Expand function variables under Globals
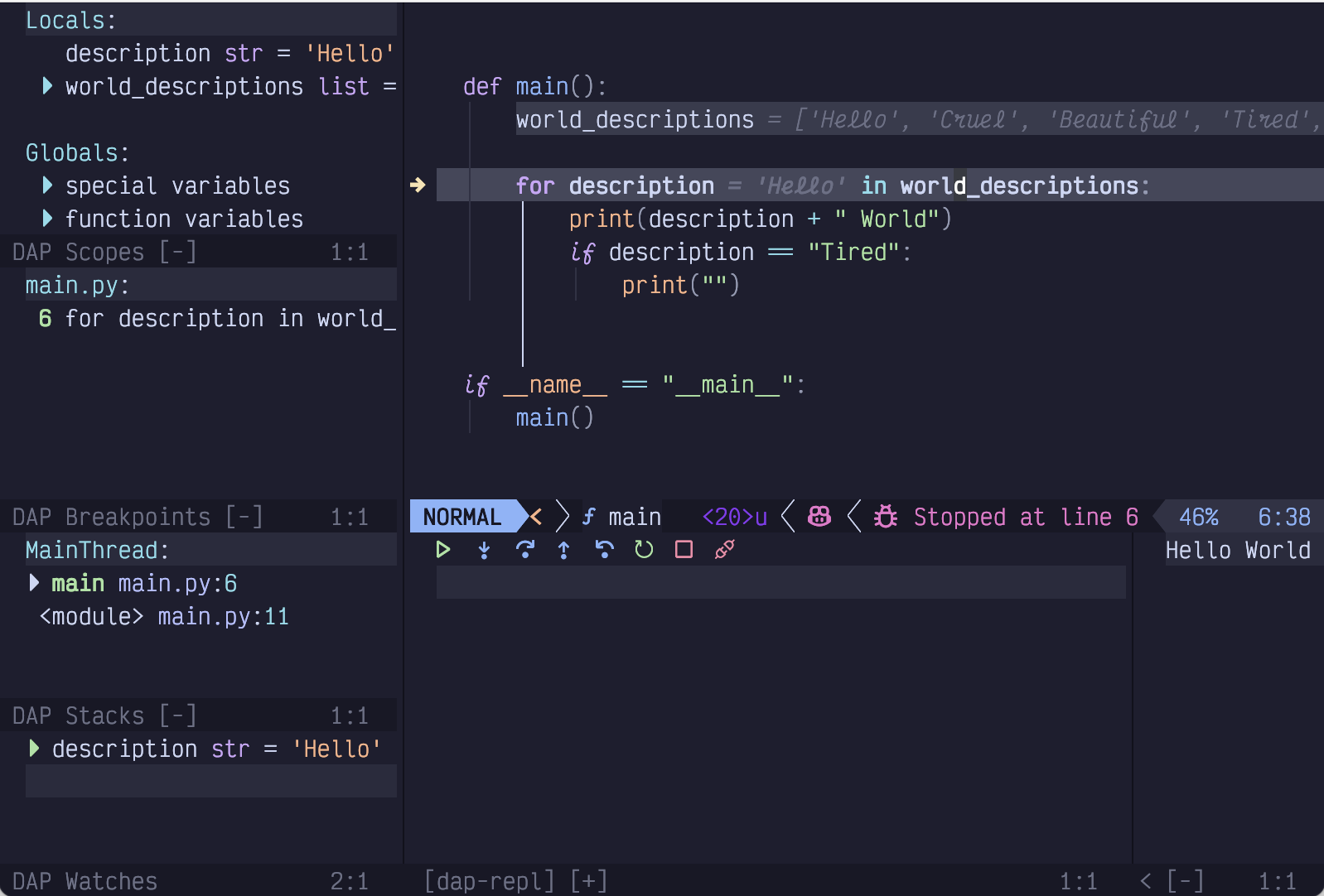This screenshot has height=896, width=1324. pos(47,219)
